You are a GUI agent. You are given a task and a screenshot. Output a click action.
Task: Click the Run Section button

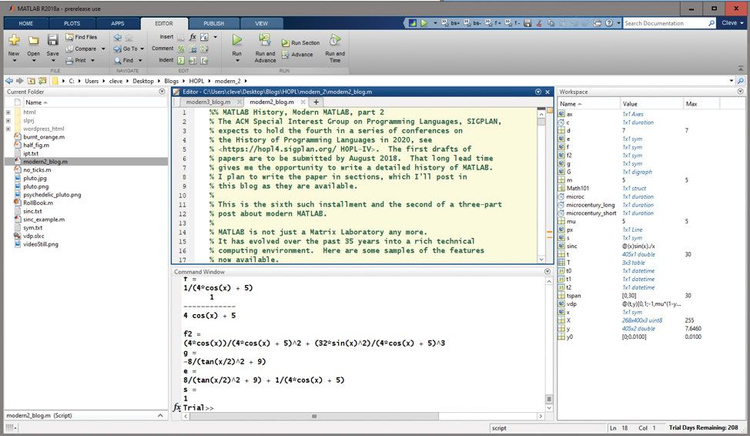[x=300, y=43]
